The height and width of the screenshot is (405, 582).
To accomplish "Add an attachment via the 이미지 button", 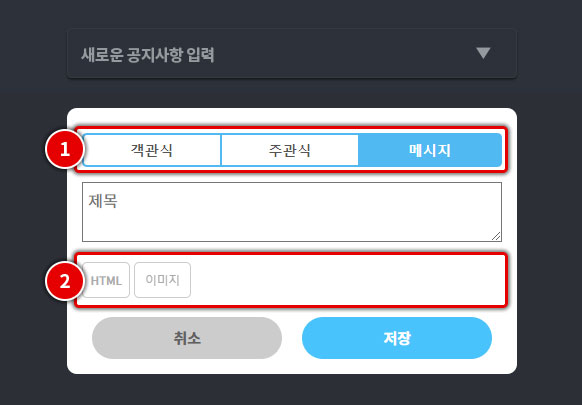I will [162, 280].
